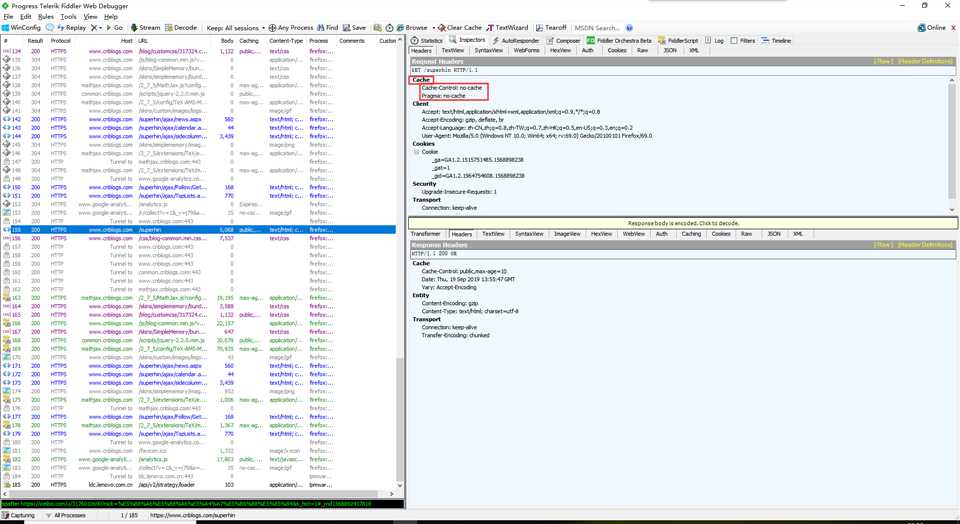Screen dimensions: 960x524
Task: Open the View menu
Action: pyautogui.click(x=91, y=17)
